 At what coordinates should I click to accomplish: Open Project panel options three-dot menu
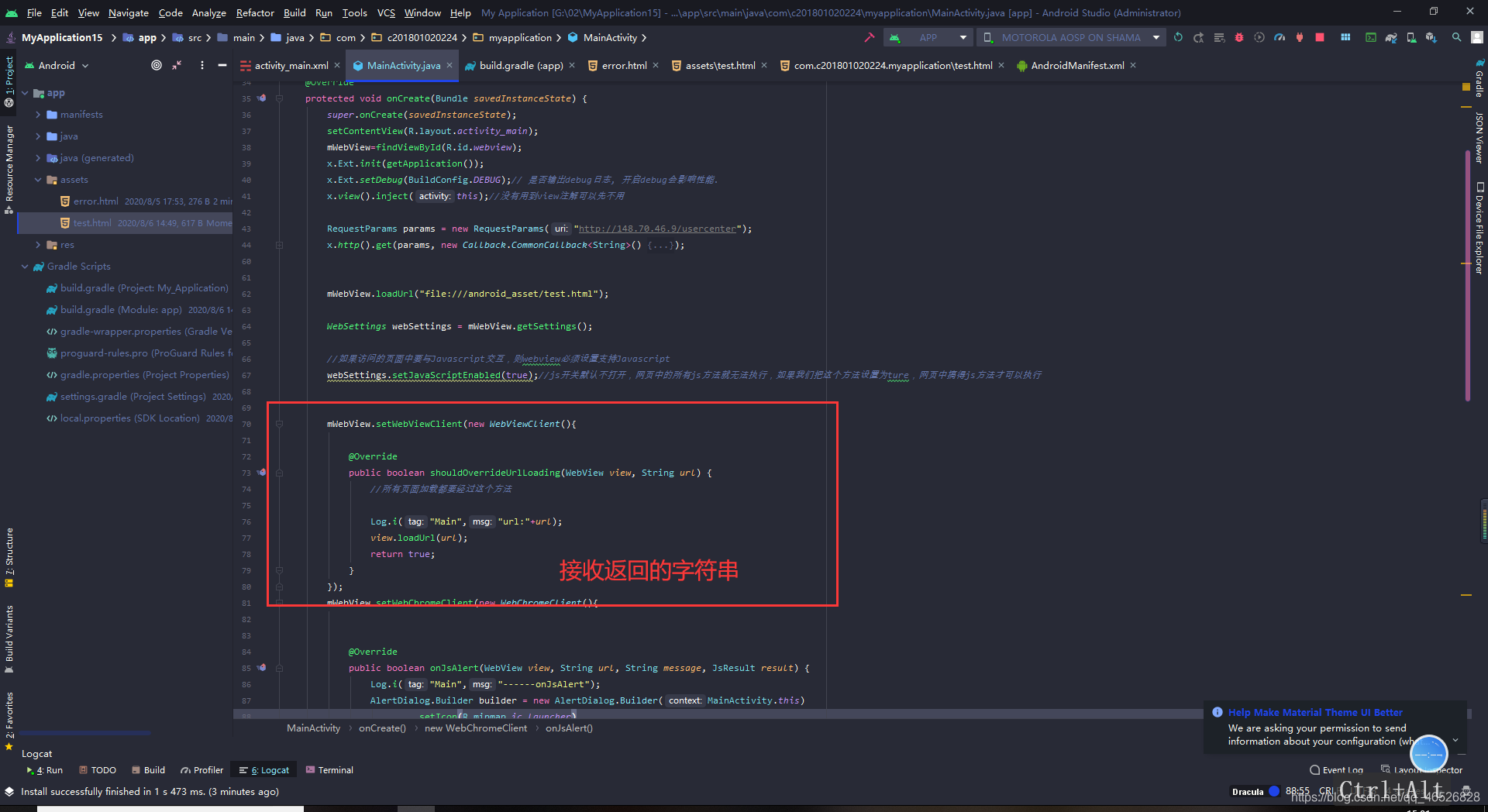(202, 65)
